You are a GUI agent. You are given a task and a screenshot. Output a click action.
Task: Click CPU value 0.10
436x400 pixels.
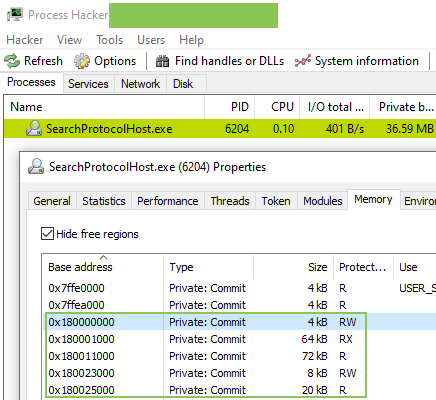tap(283, 129)
